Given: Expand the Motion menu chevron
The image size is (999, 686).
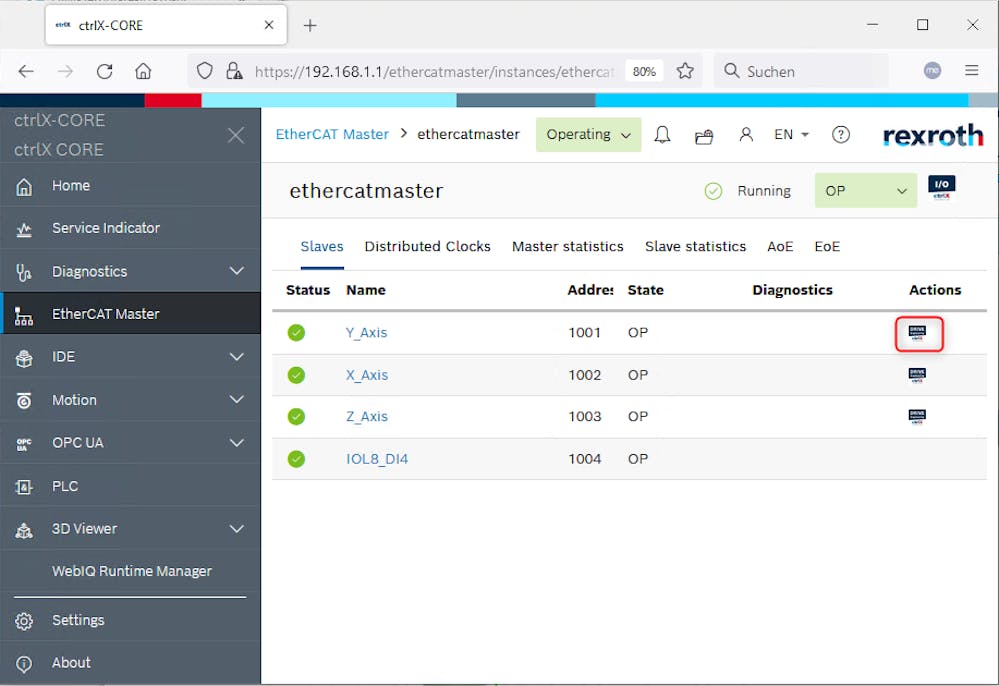Looking at the screenshot, I should click(x=236, y=400).
